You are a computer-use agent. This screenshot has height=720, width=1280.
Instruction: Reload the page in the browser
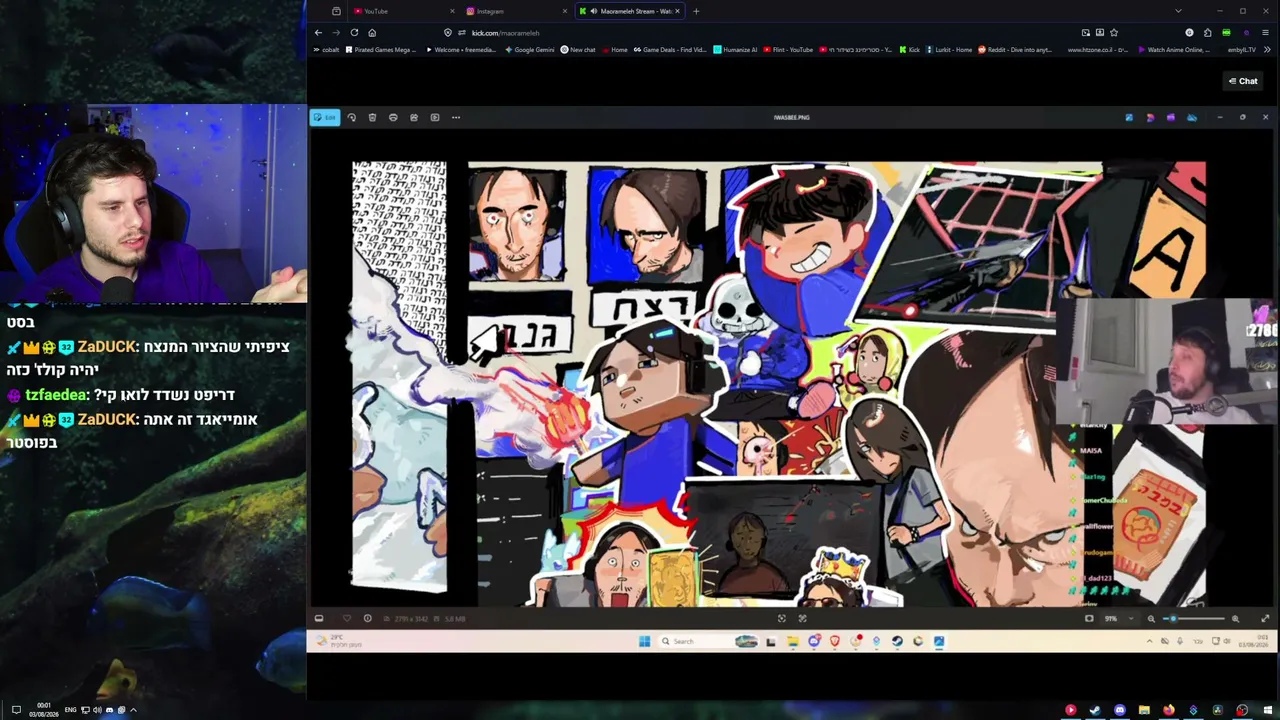click(x=354, y=33)
